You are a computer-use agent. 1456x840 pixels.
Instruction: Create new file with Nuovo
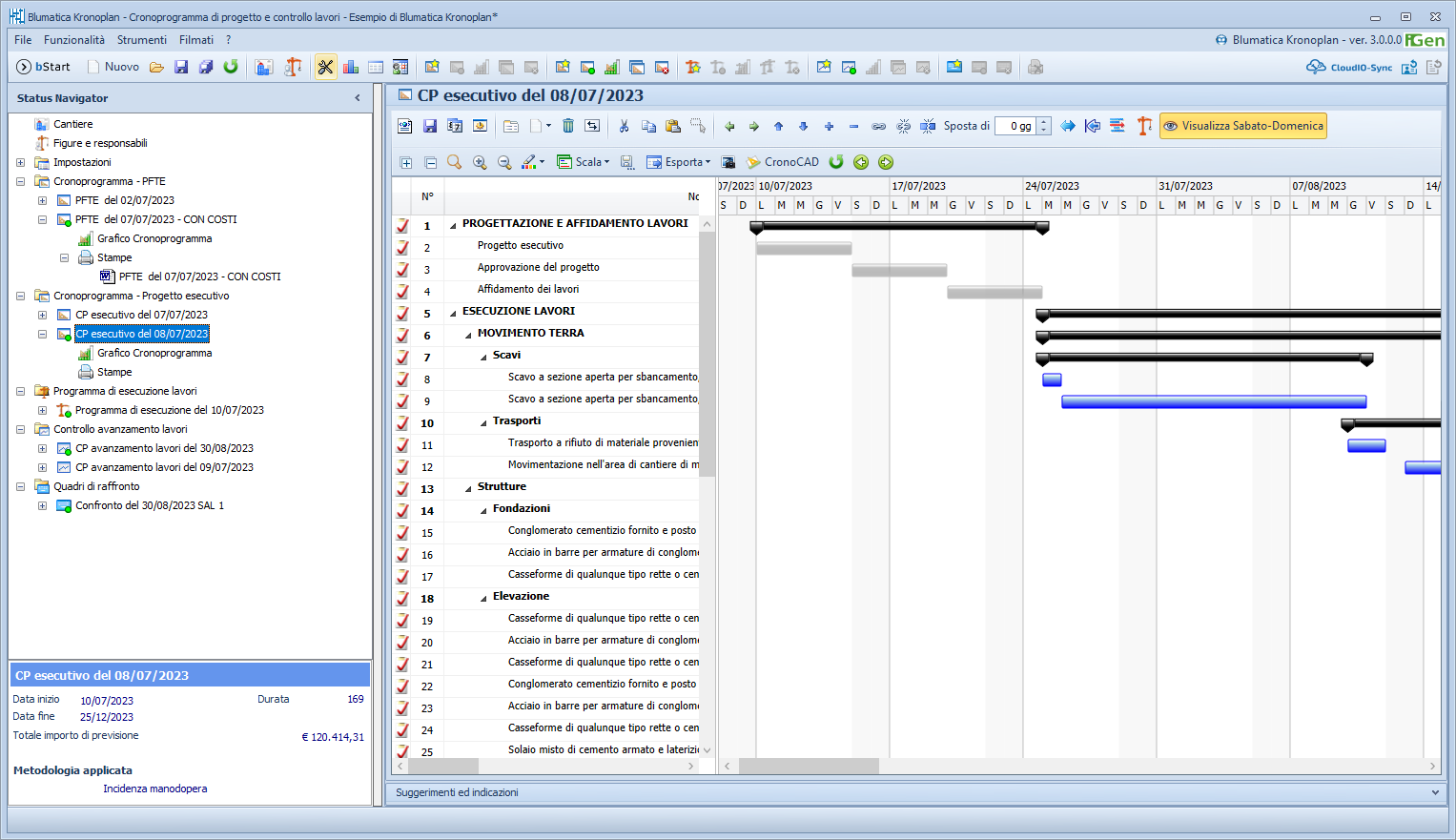coord(113,67)
